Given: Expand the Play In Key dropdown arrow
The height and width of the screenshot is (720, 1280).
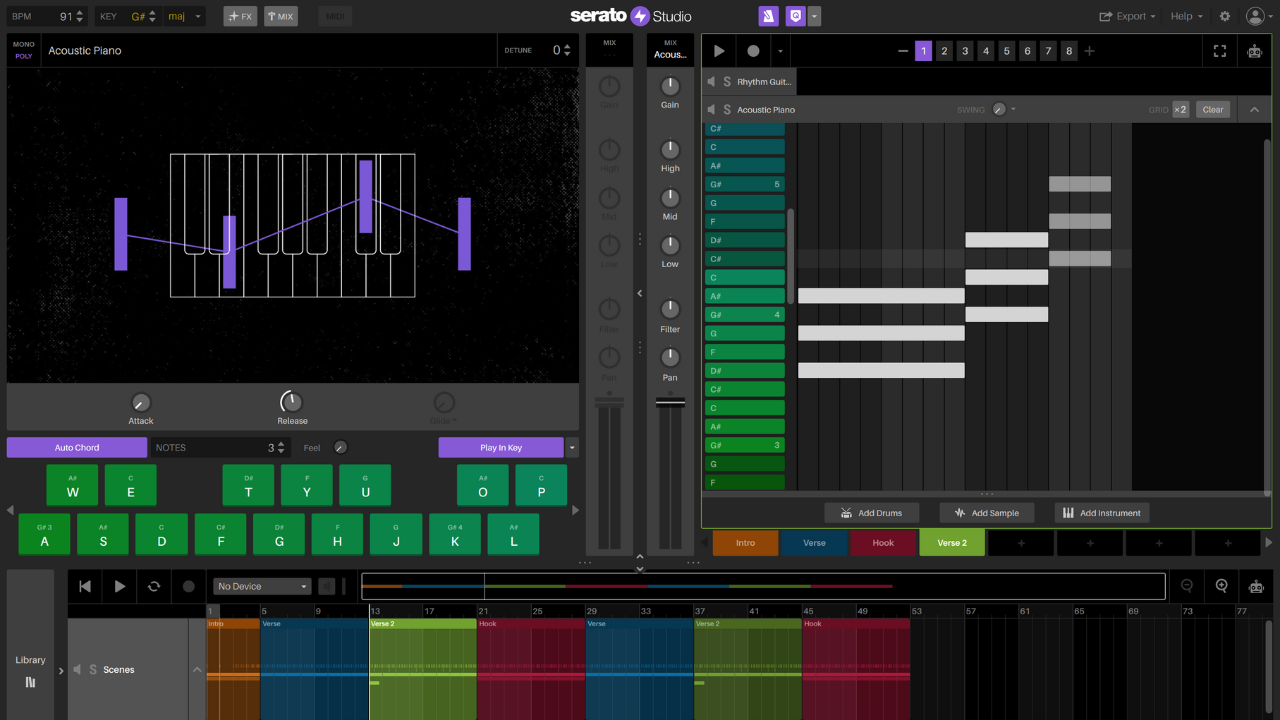Looking at the screenshot, I should (x=572, y=448).
